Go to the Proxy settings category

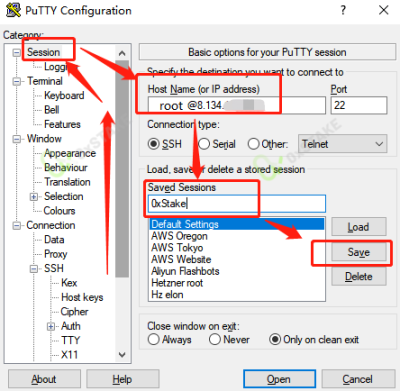point(56,254)
